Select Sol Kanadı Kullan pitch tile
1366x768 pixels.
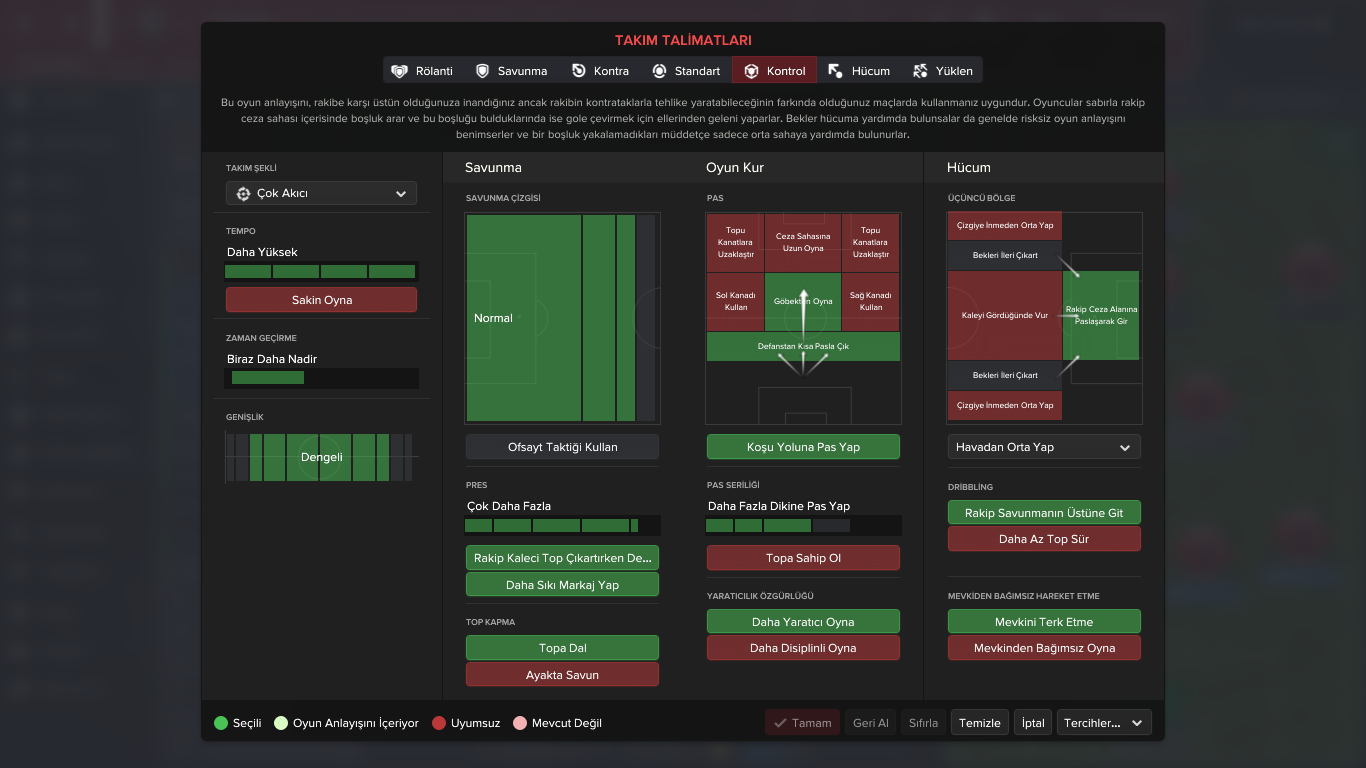735,301
